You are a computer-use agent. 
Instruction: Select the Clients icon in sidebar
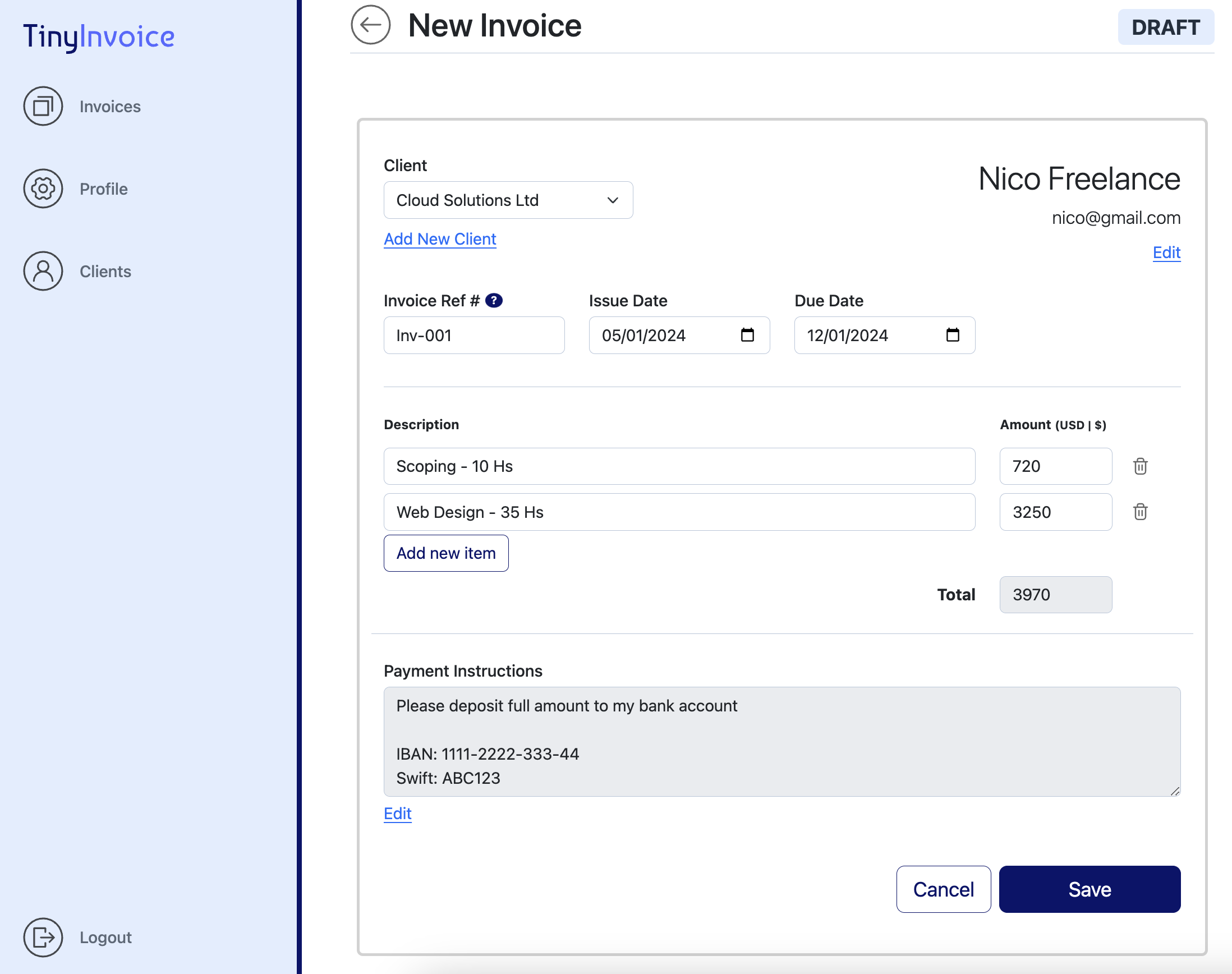(43, 272)
